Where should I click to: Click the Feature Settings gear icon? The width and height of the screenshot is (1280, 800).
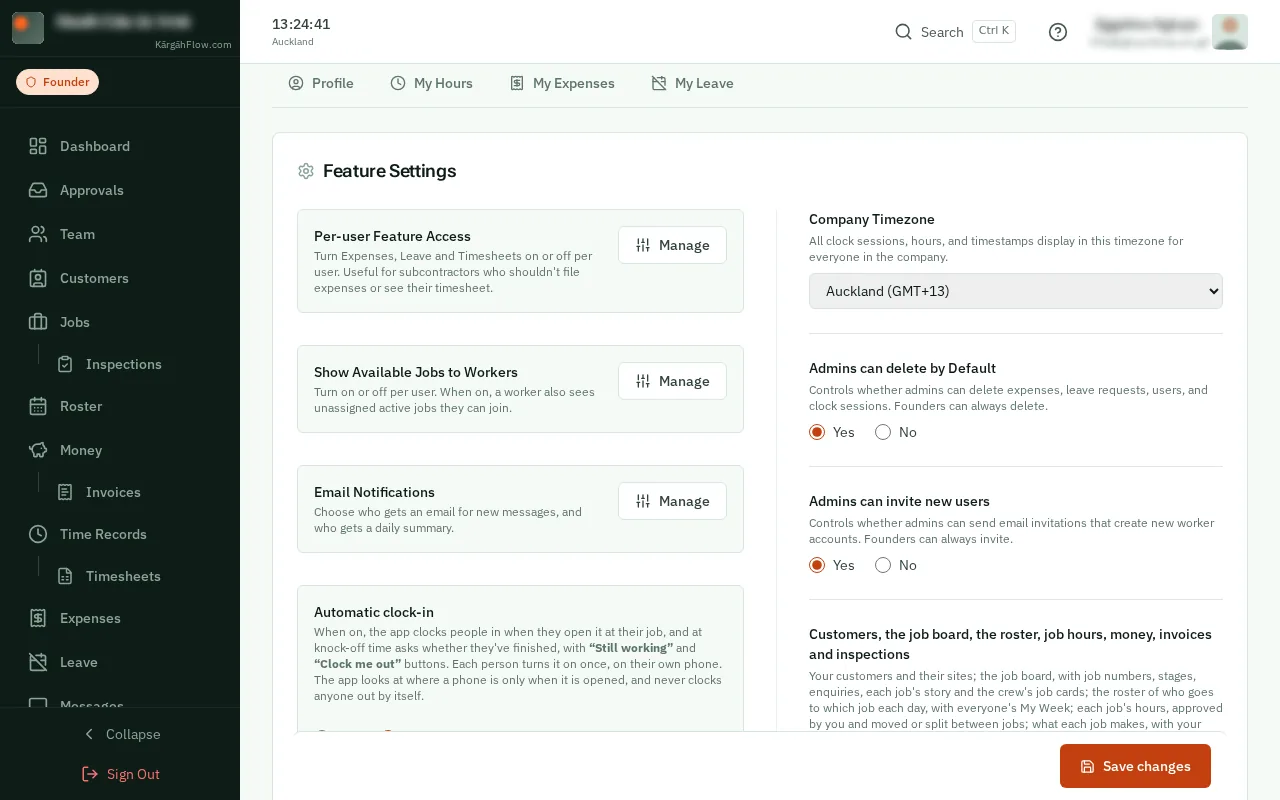[306, 171]
